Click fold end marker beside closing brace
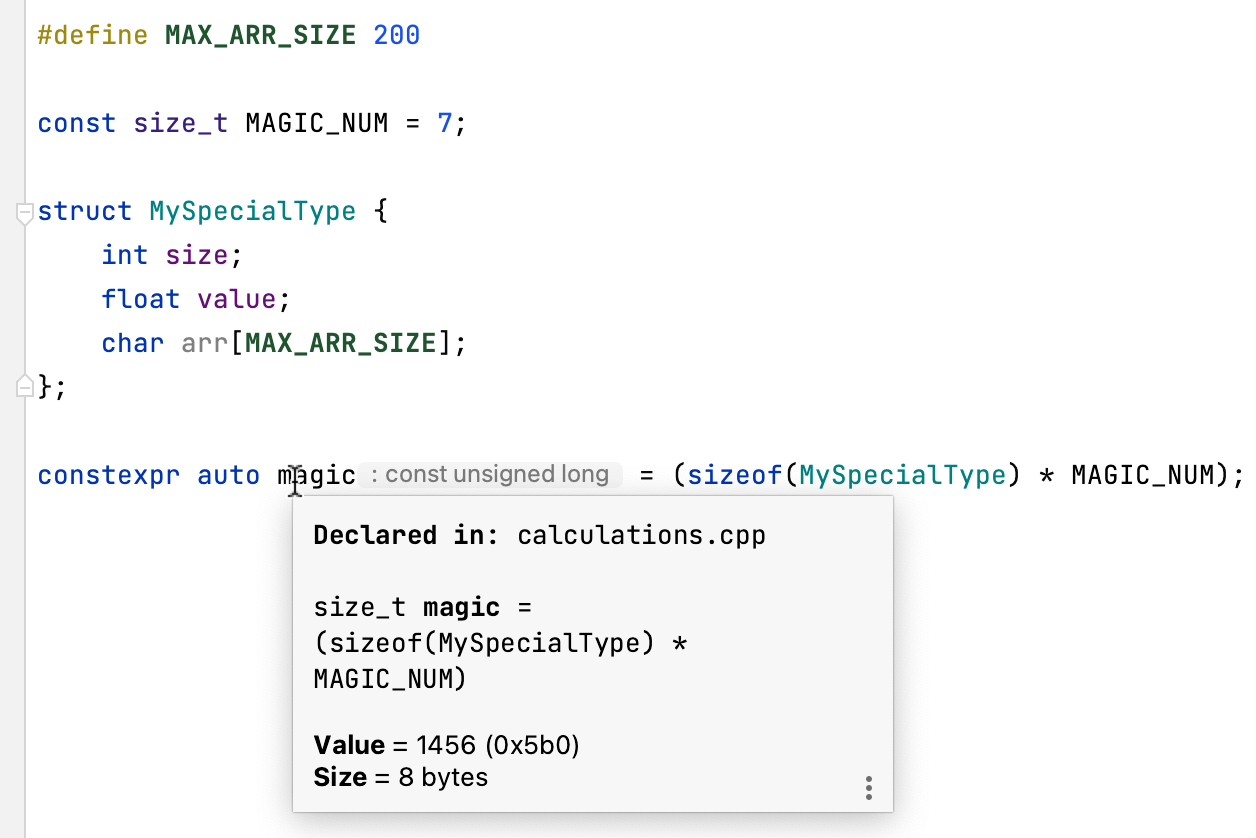 point(25,387)
